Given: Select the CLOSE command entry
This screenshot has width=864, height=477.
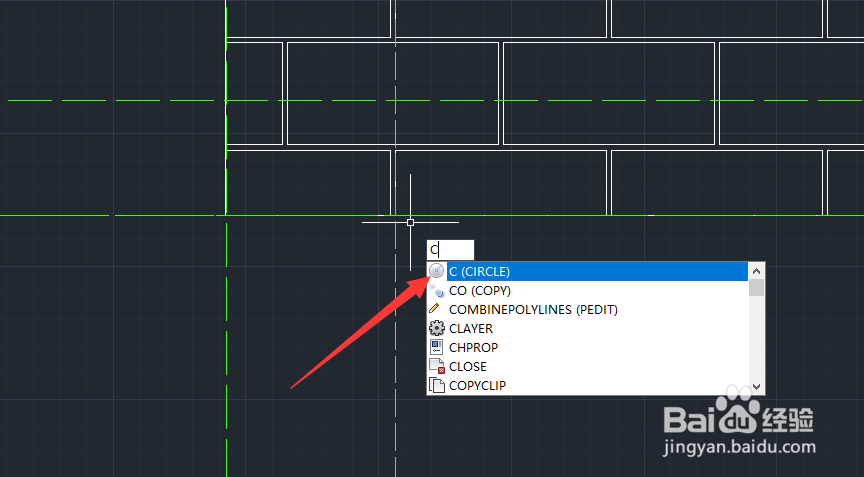Looking at the screenshot, I should (x=588, y=366).
